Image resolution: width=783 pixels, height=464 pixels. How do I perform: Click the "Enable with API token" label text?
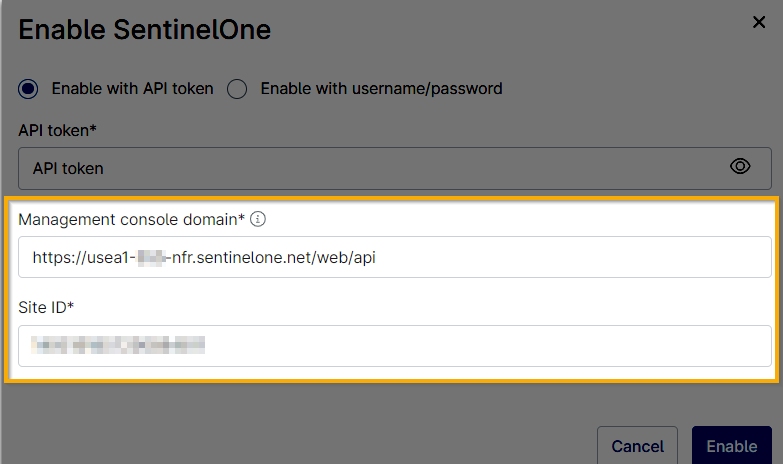pyautogui.click(x=132, y=88)
